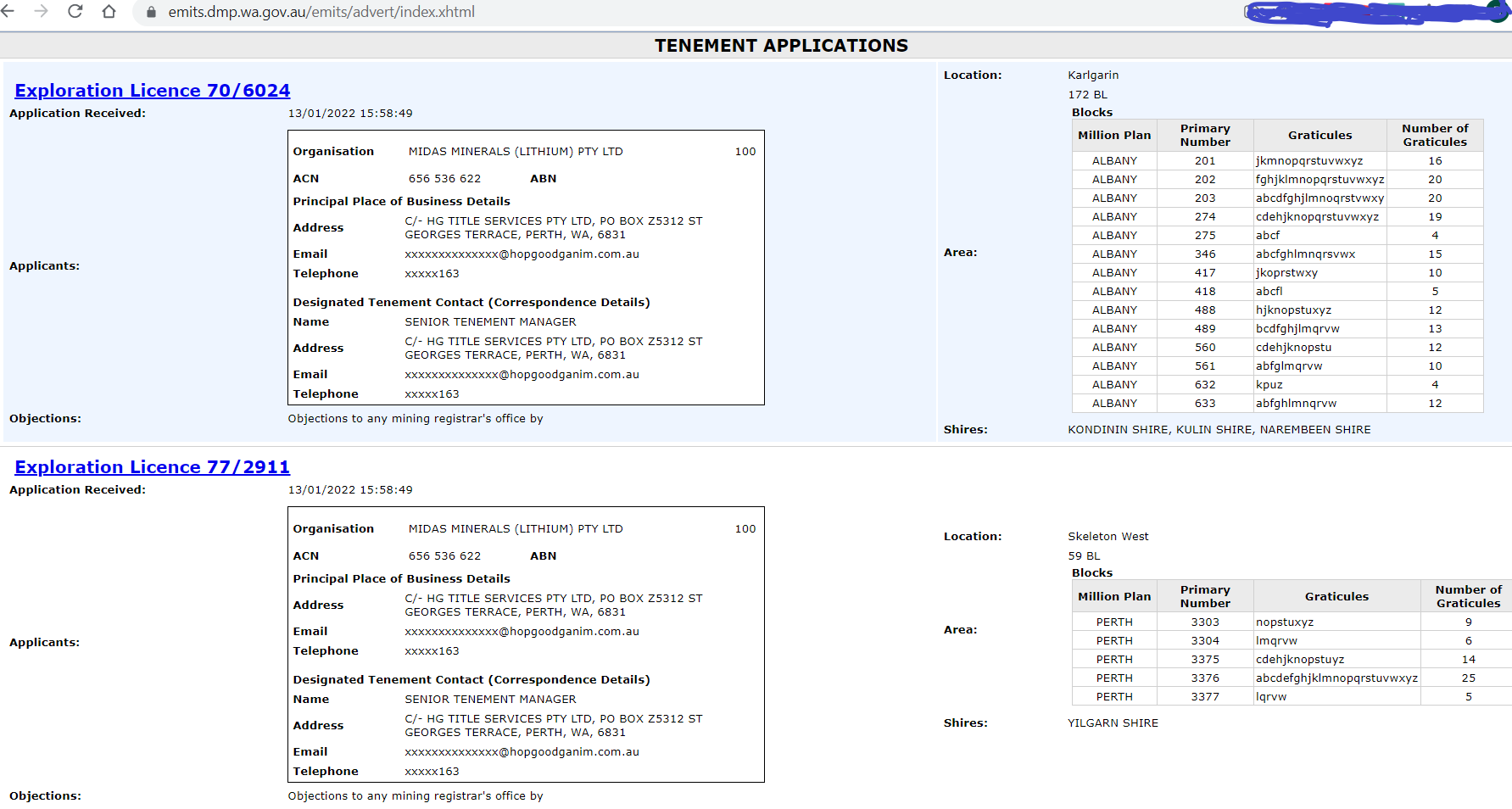This screenshot has width=1512, height=809.
Task: Click SENIOR TENEMENT MANAGER in the 70/6024 box
Action: click(x=490, y=322)
